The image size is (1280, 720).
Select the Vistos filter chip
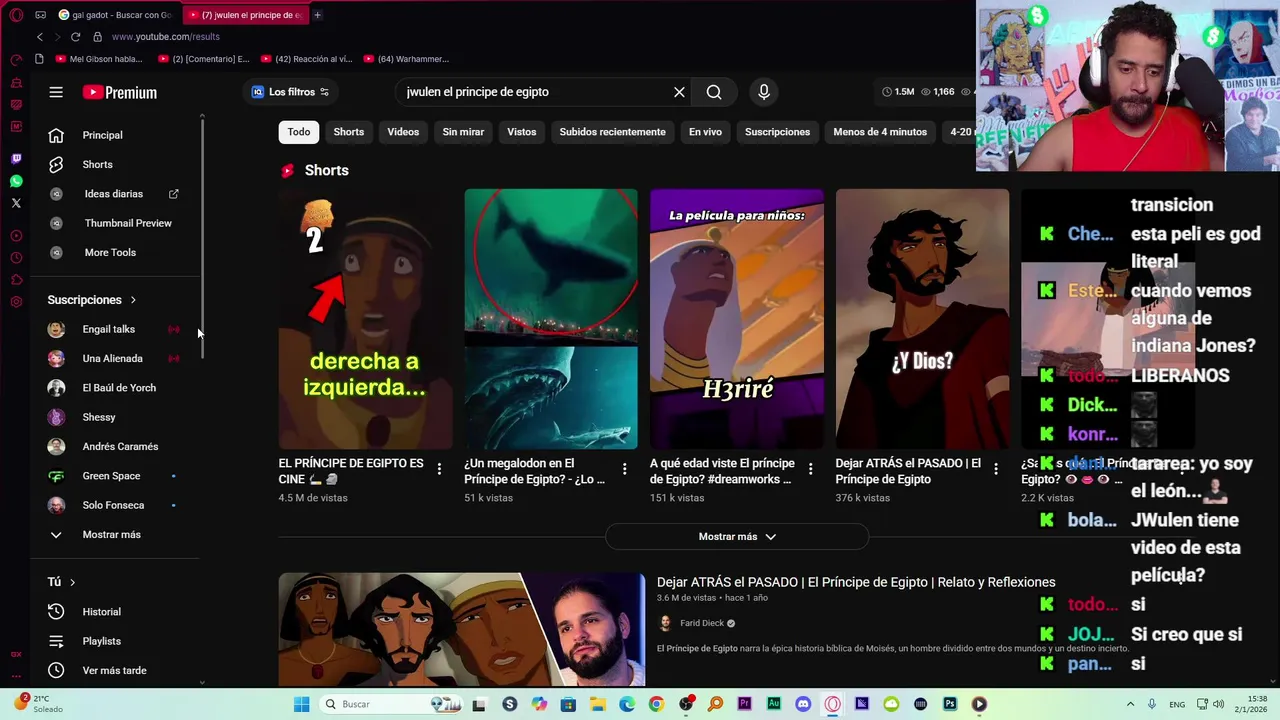[x=521, y=132]
